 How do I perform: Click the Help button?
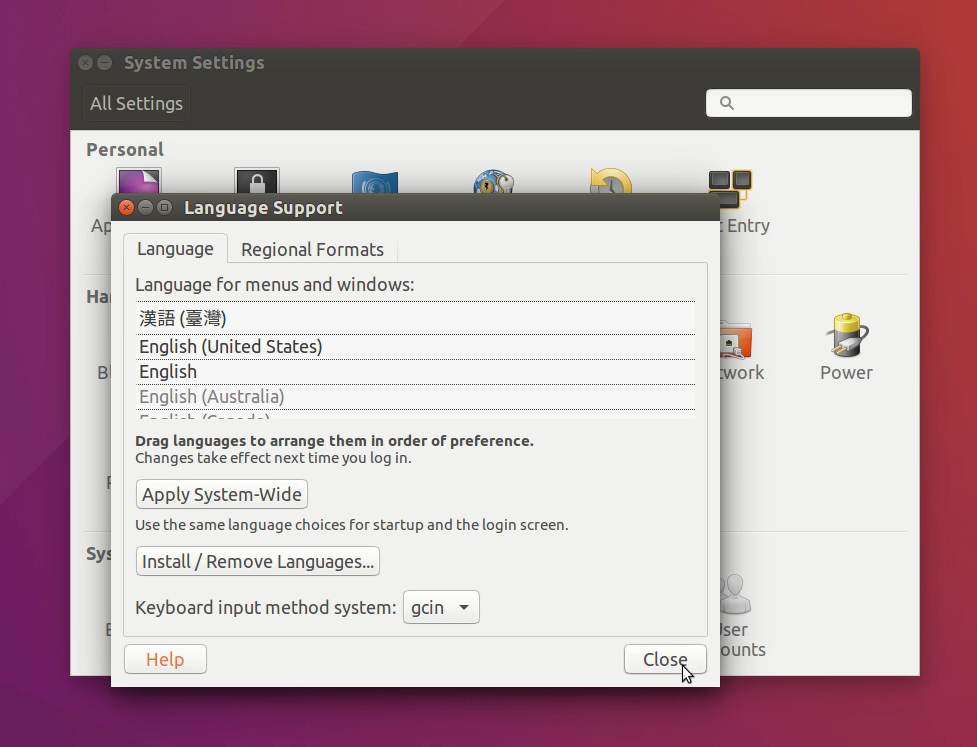click(165, 659)
